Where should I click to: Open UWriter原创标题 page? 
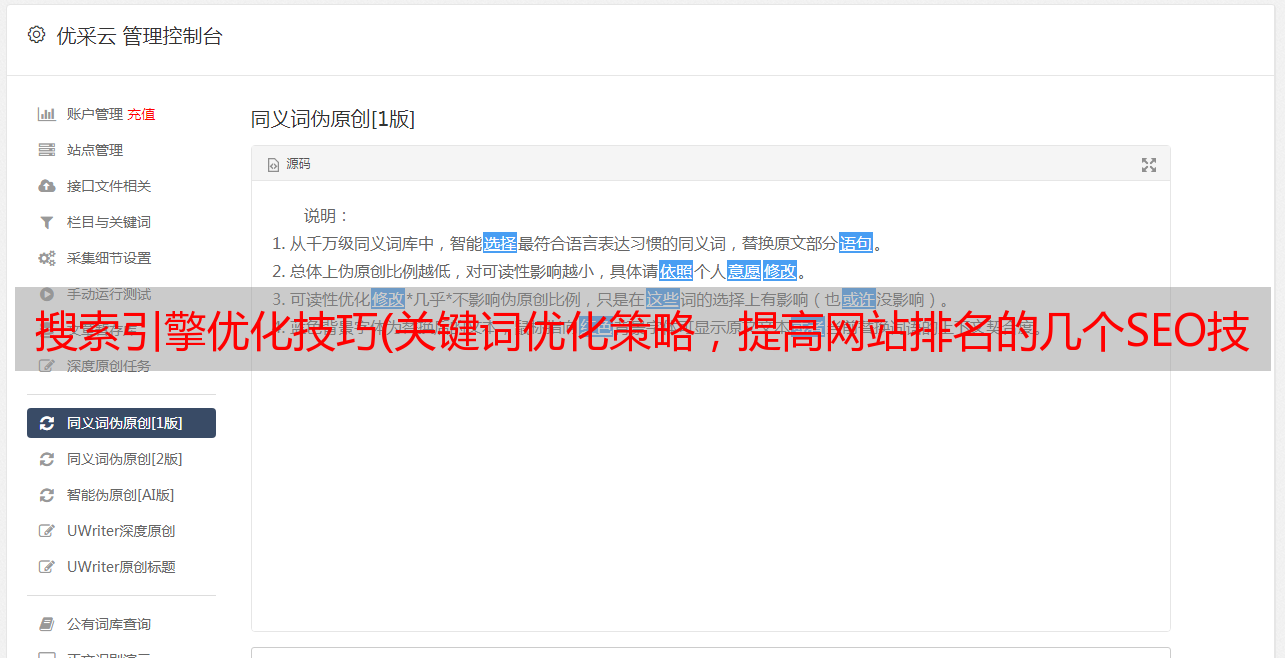click(121, 567)
